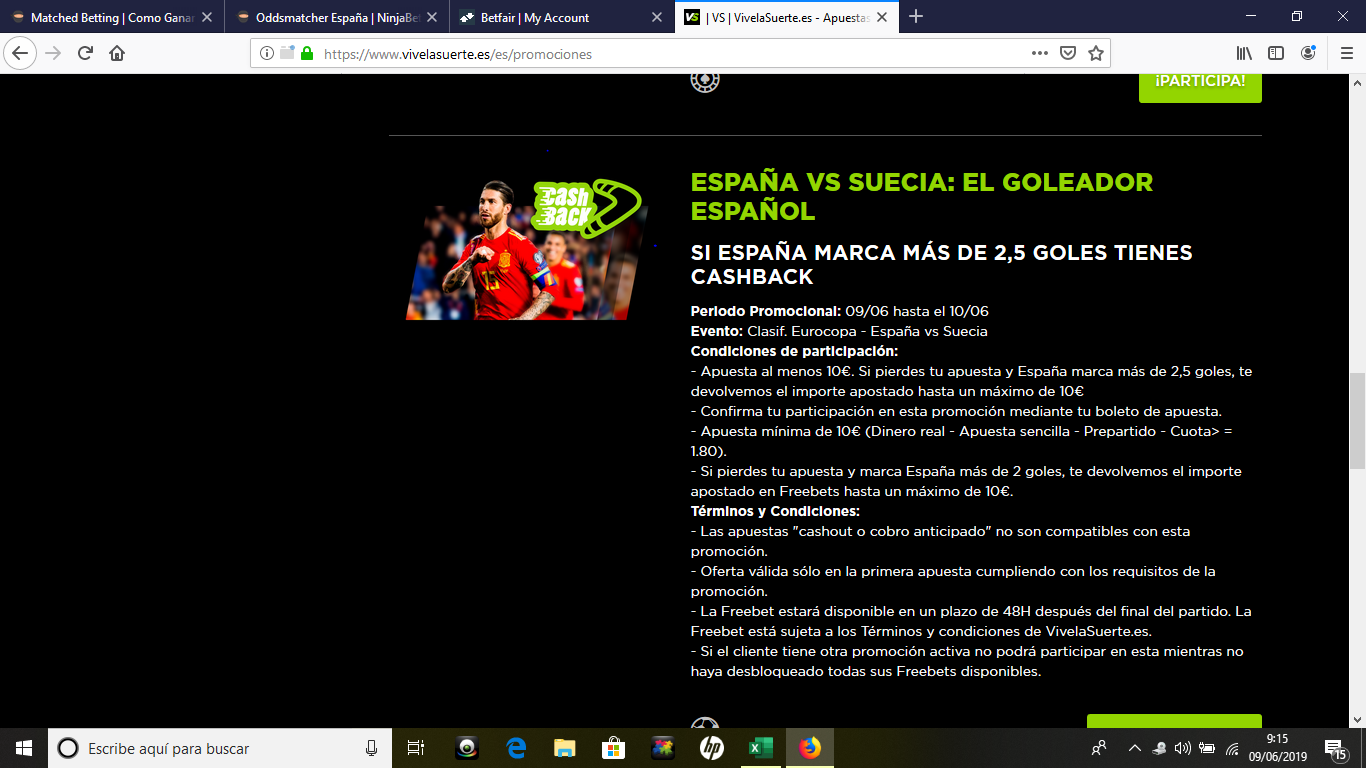Click the green secure connection padlock

(x=306, y=54)
